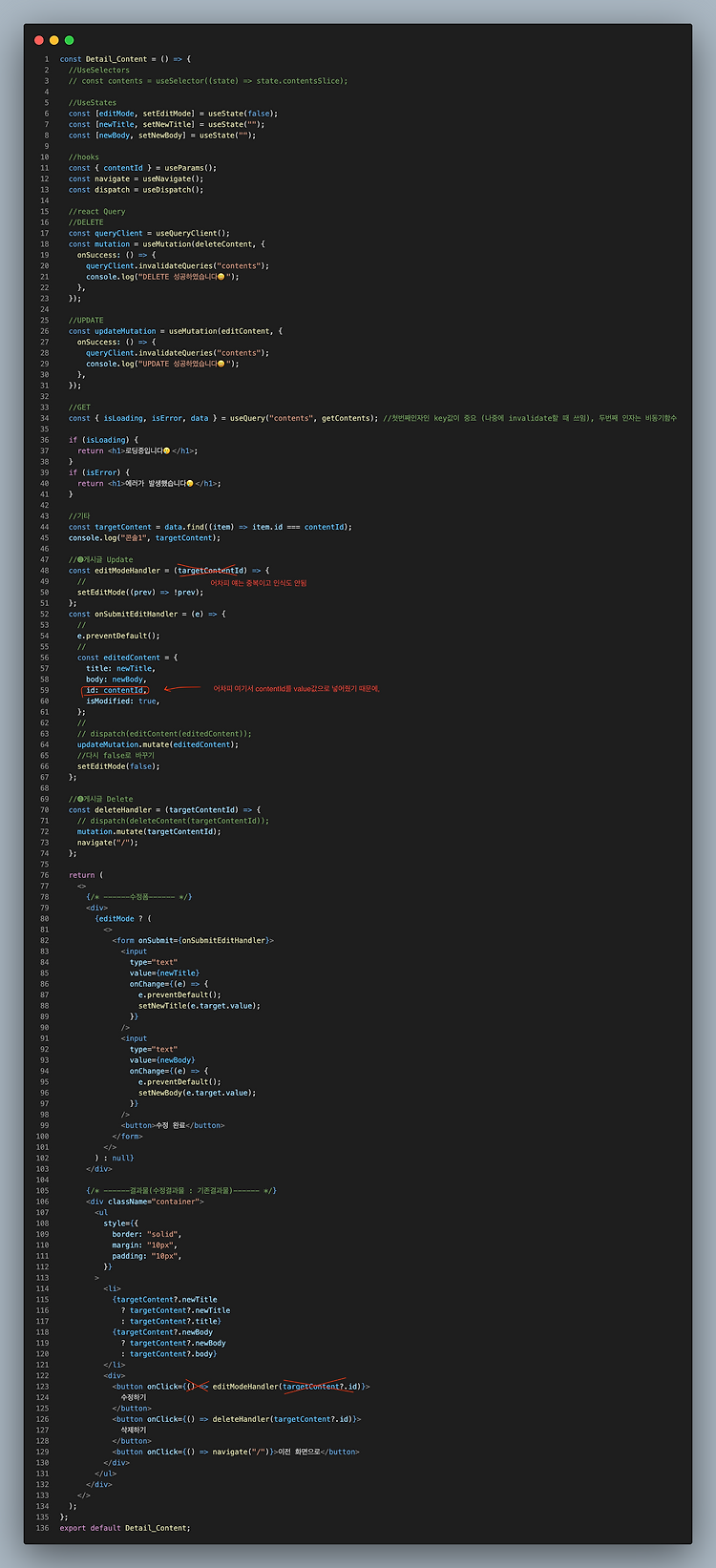Screen dimensions: 716x1568
Task: Click 'updateMutation.mutate(editedContent);' line
Action: click(158, 744)
